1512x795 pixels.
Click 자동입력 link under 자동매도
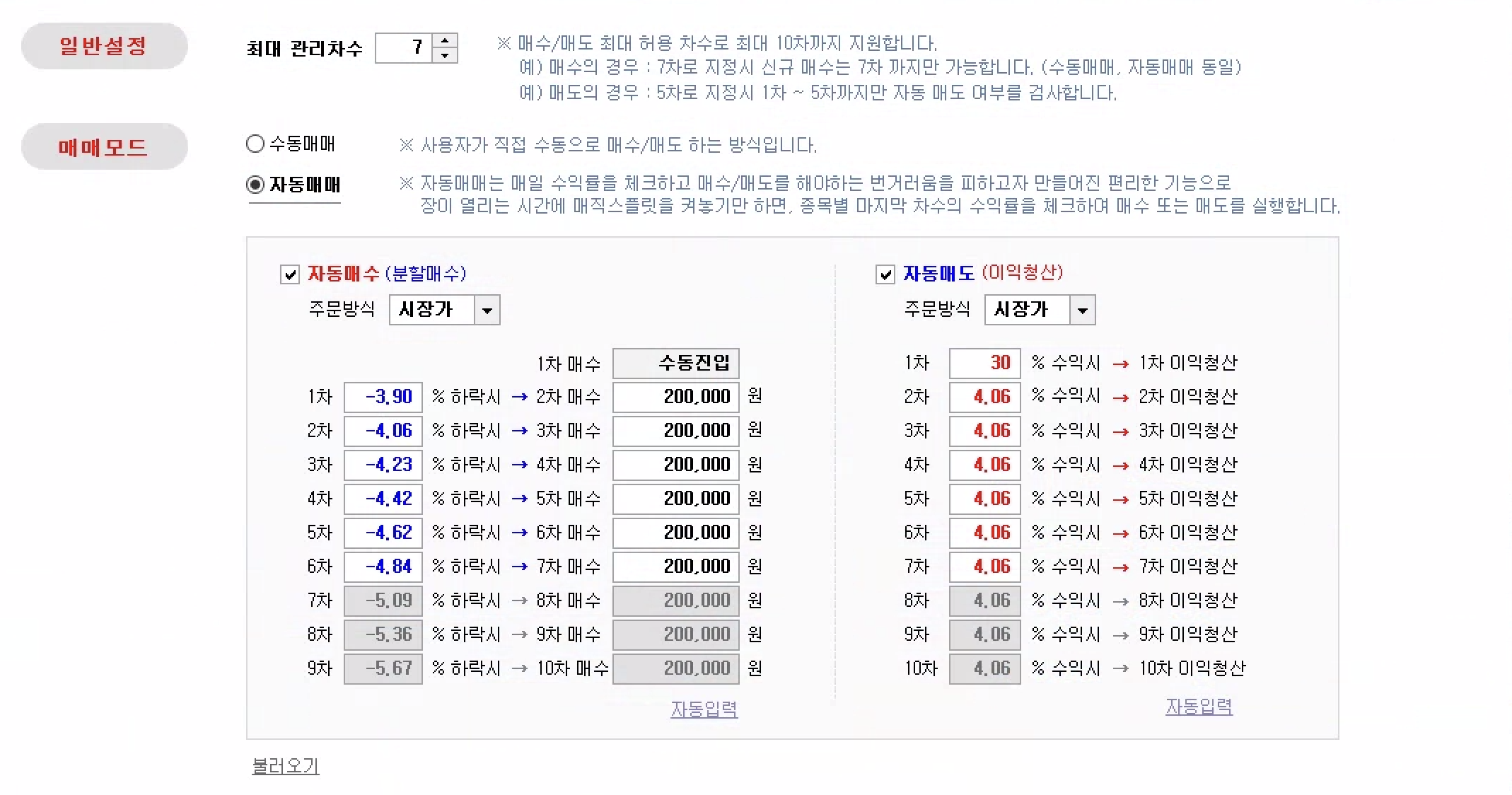point(1199,707)
